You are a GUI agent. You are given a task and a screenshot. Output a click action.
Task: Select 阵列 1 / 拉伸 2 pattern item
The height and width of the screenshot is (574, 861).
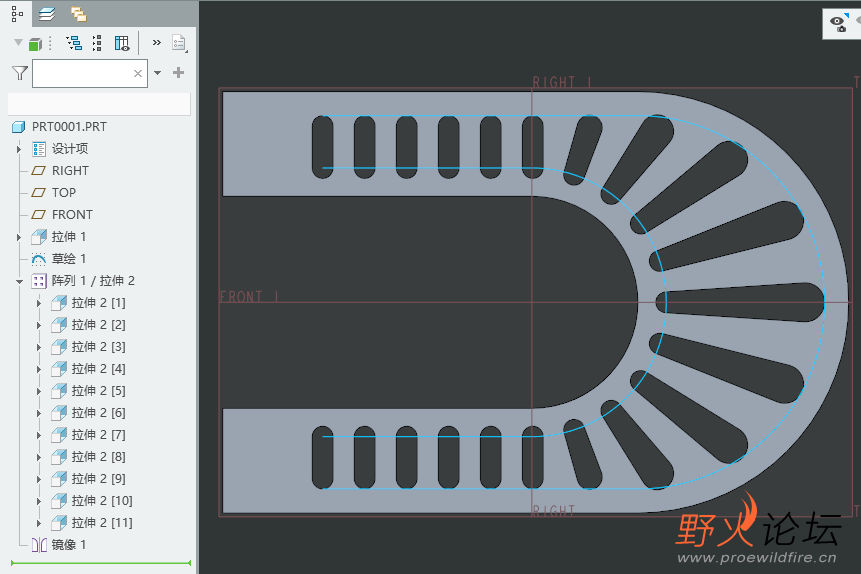tap(93, 281)
